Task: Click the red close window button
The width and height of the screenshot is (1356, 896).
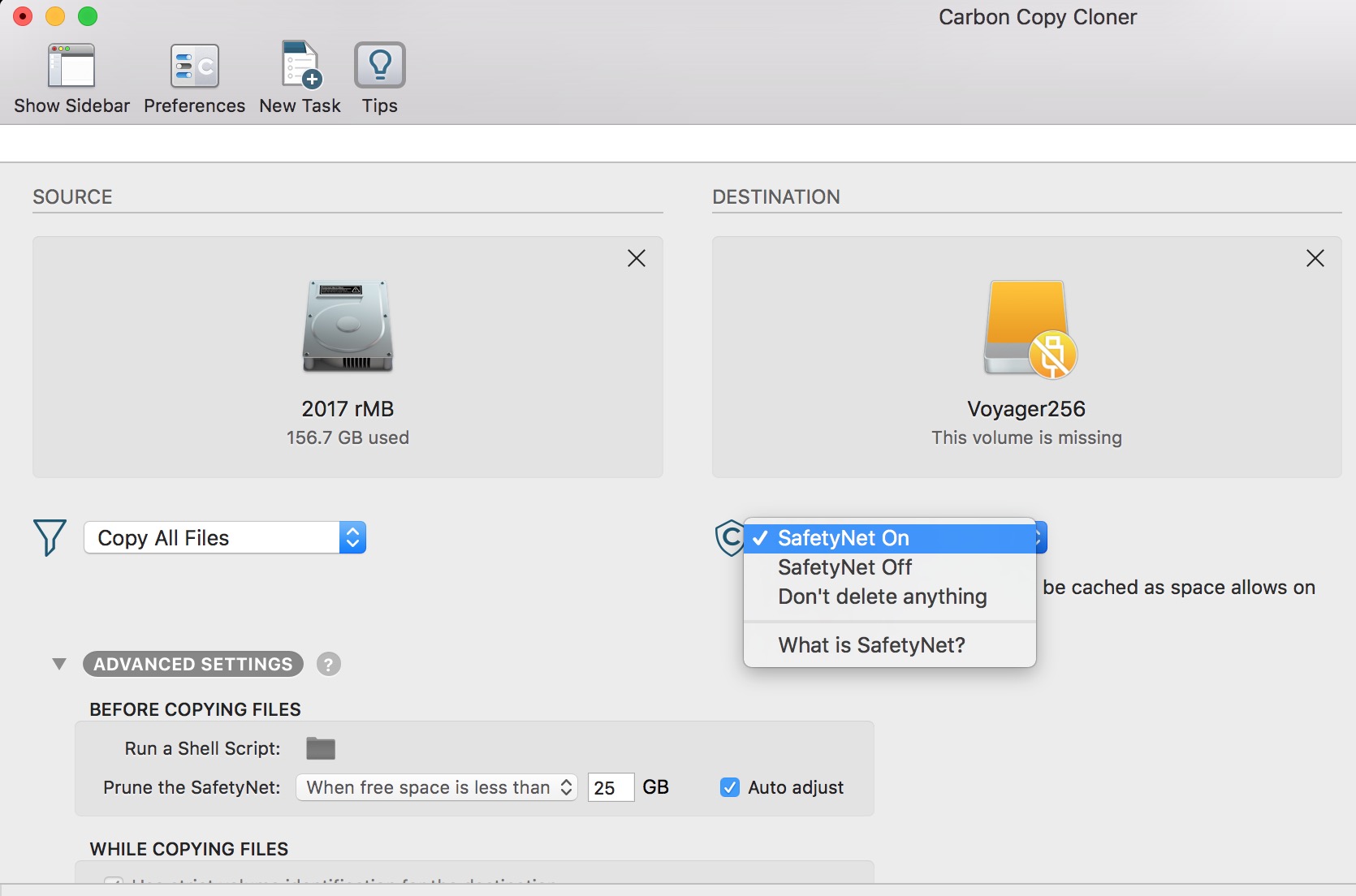Action: pos(23,16)
